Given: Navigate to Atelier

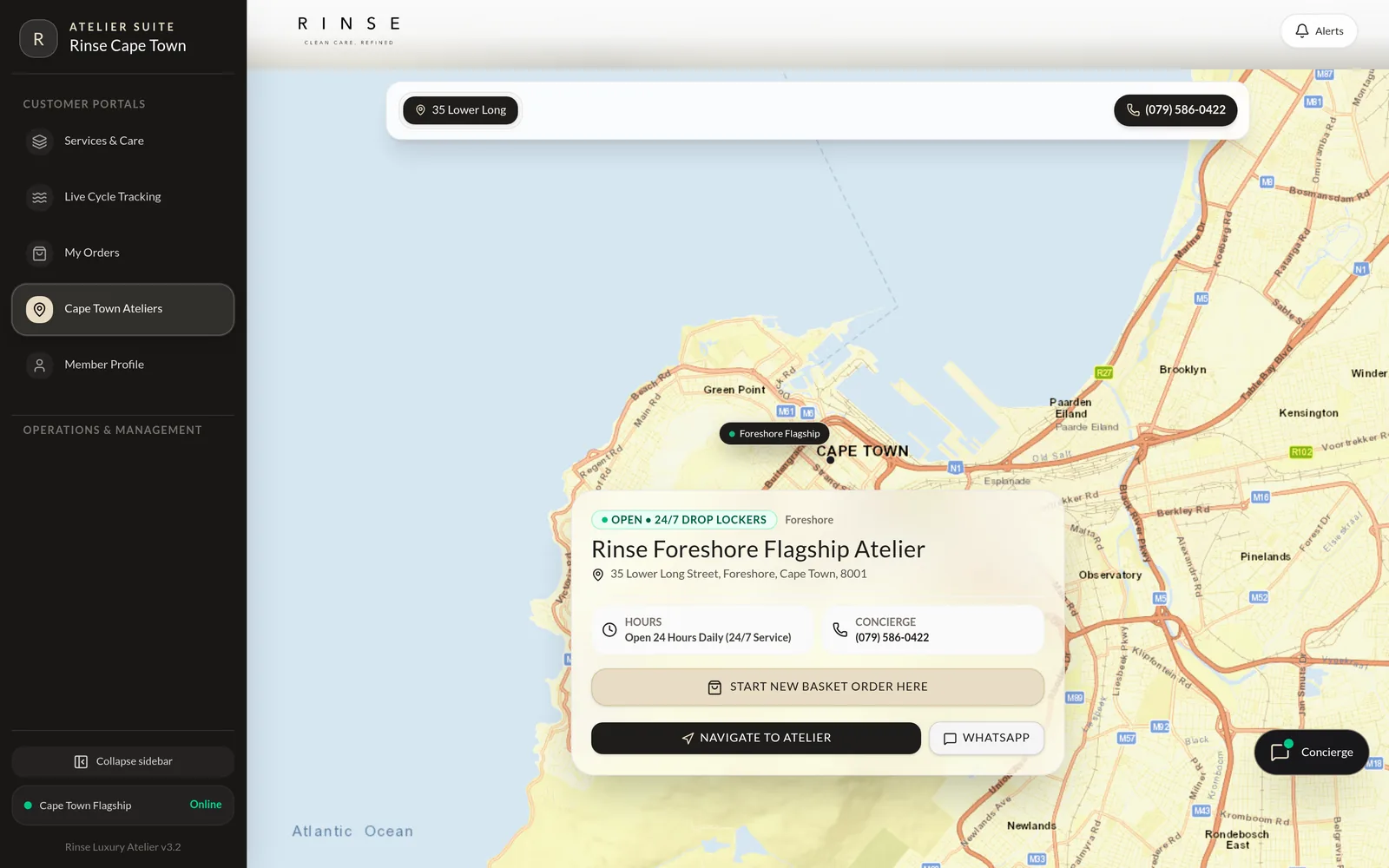Looking at the screenshot, I should (755, 738).
